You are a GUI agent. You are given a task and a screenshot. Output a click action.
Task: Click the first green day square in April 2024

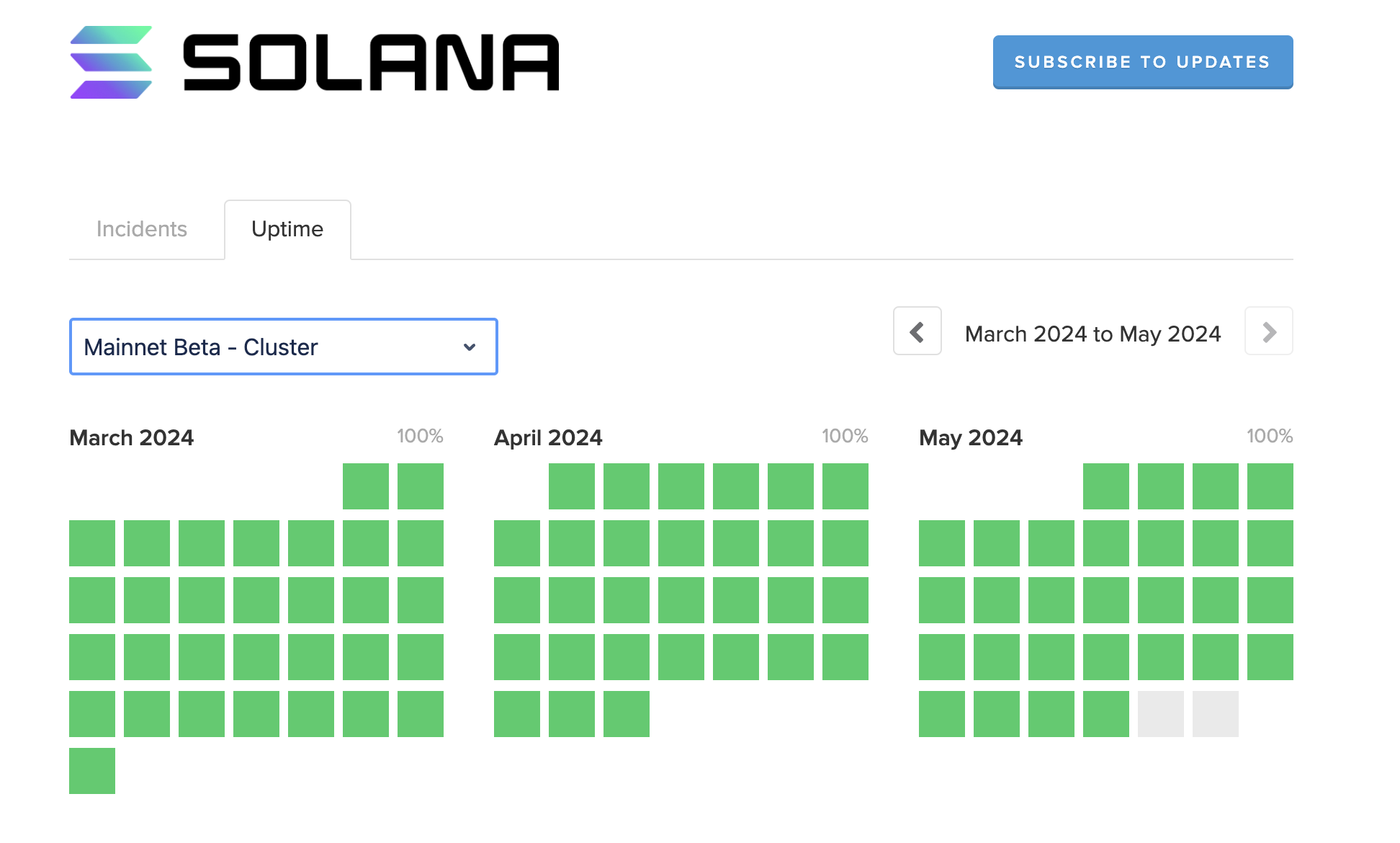(572, 486)
